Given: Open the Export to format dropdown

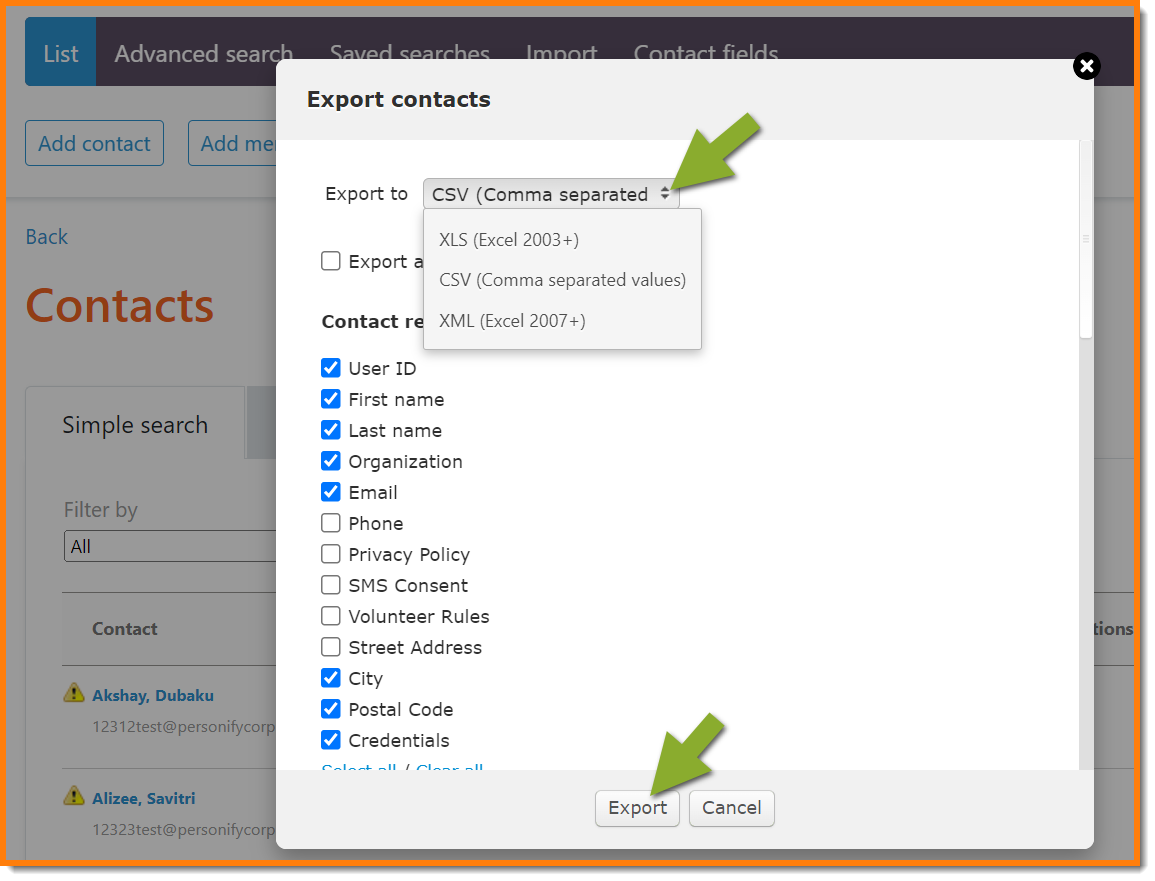Looking at the screenshot, I should tap(550, 194).
